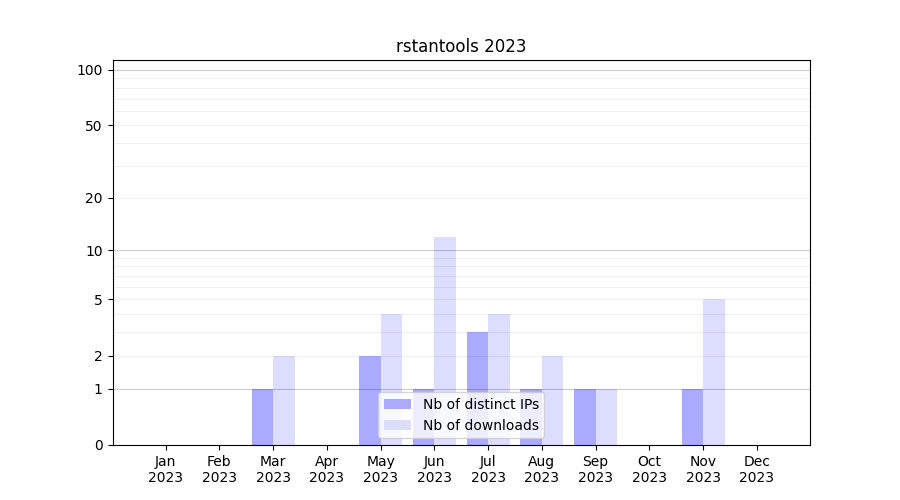Image resolution: width=900 pixels, height=500 pixels.
Task: Select the September distinct IPs bar
Action: (x=585, y=417)
